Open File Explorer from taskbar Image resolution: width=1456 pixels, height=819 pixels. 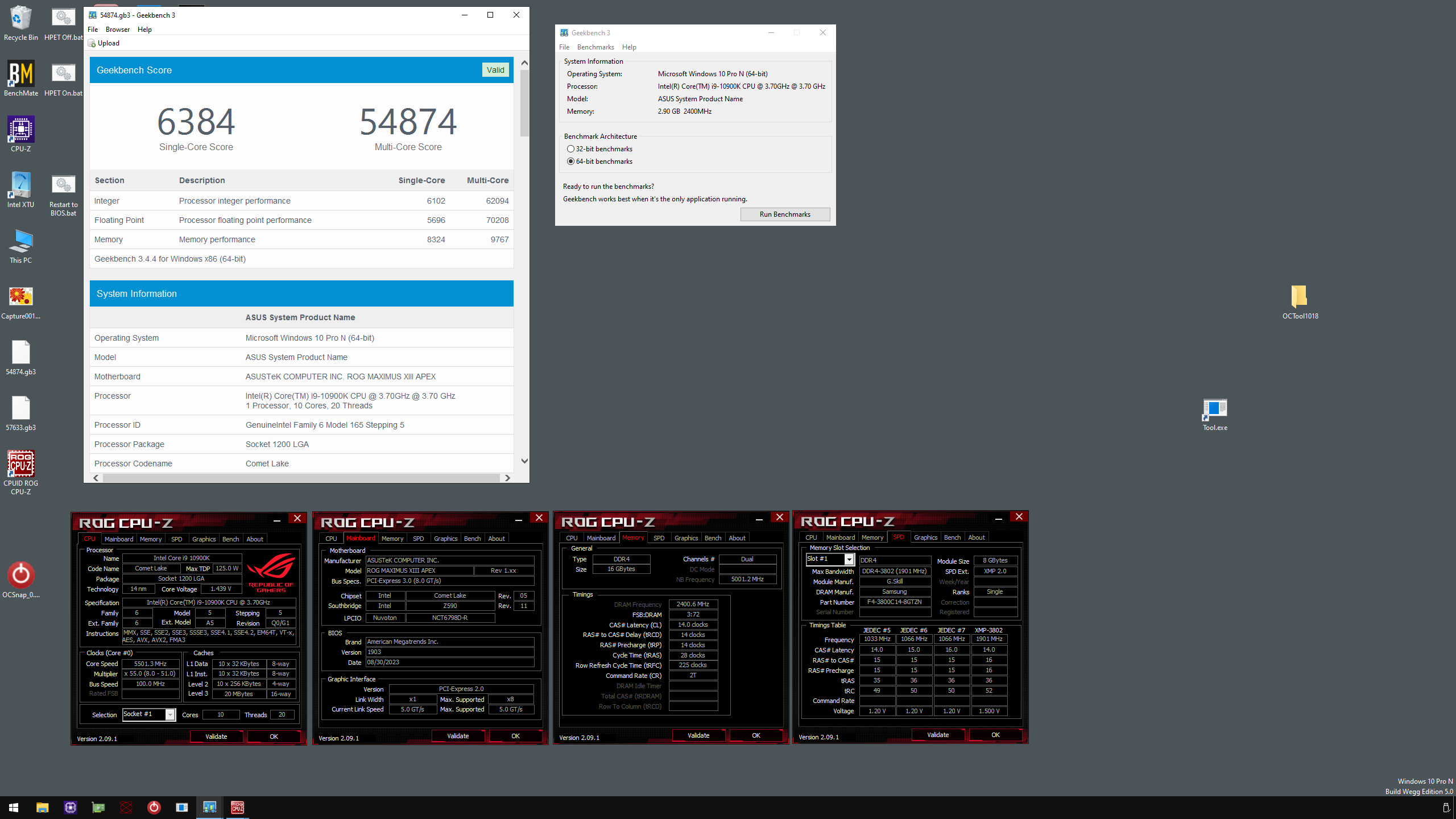pyautogui.click(x=42, y=807)
